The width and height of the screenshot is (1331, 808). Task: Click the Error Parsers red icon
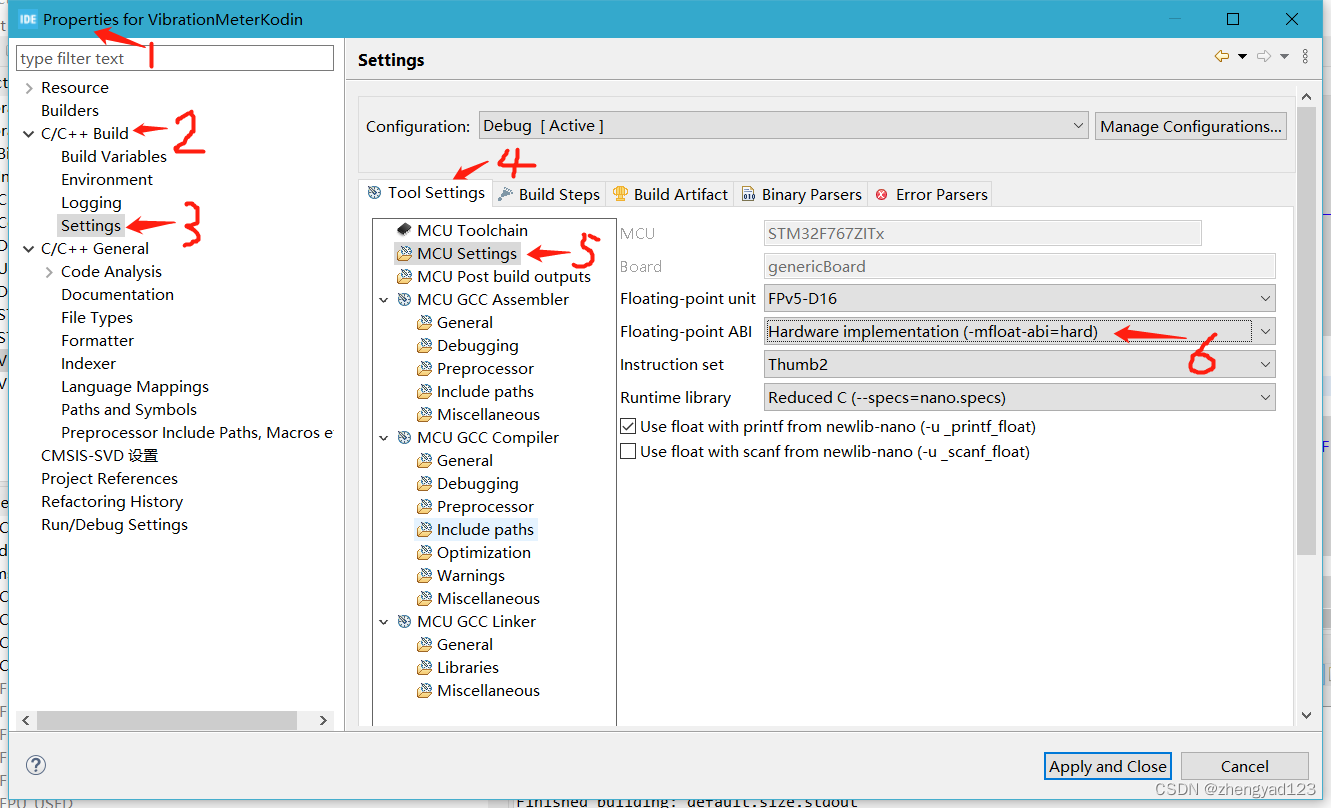tap(882, 194)
